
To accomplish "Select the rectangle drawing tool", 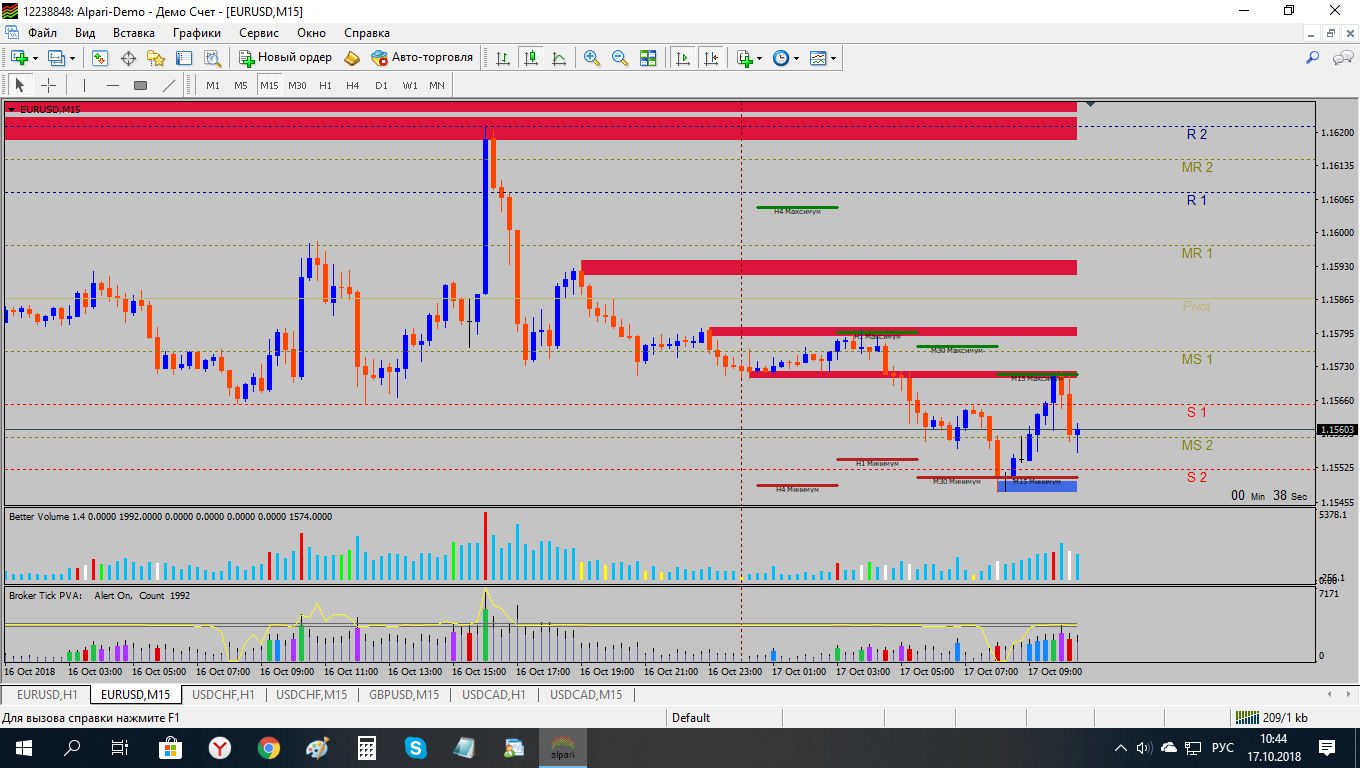I will (141, 85).
